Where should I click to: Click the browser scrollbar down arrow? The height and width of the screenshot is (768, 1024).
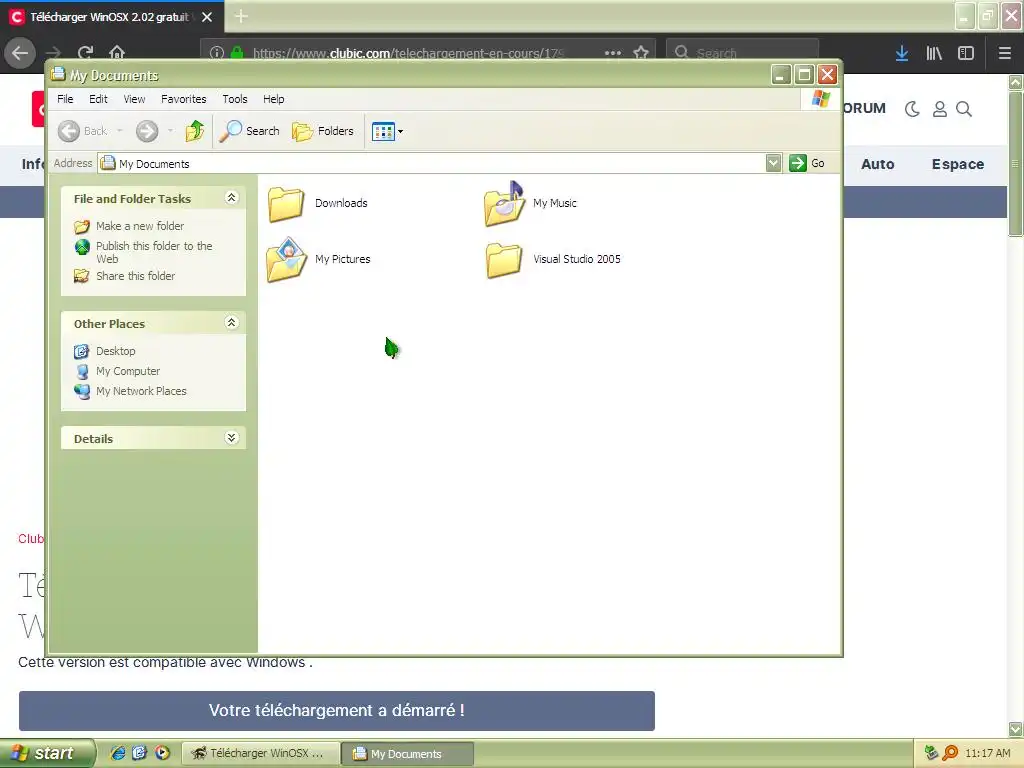(x=1016, y=729)
